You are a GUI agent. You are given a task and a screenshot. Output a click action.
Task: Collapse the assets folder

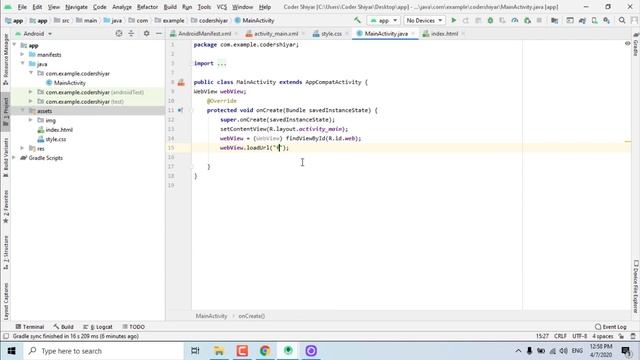pyautogui.click(x=22, y=111)
